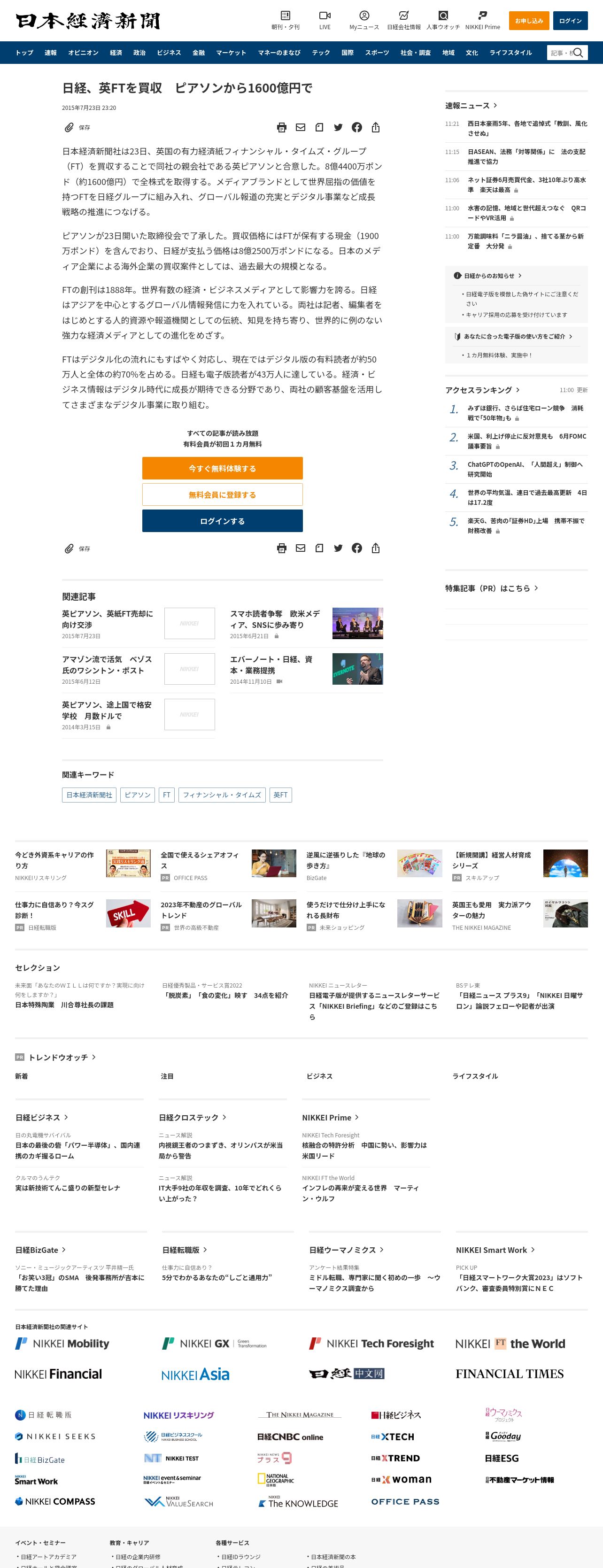Open the FINANCIAL TIMES logo link
Screen dimensions: 603x1568
pyautogui.click(x=510, y=1374)
